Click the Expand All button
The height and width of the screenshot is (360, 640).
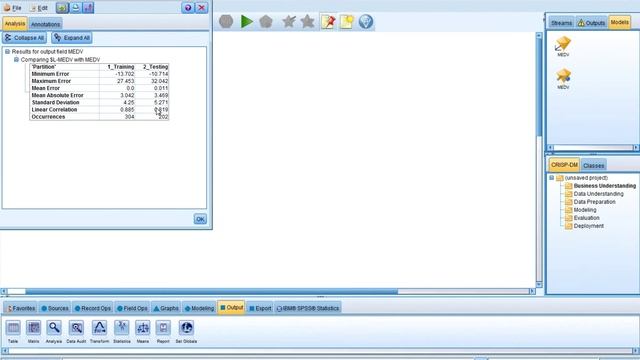point(72,38)
